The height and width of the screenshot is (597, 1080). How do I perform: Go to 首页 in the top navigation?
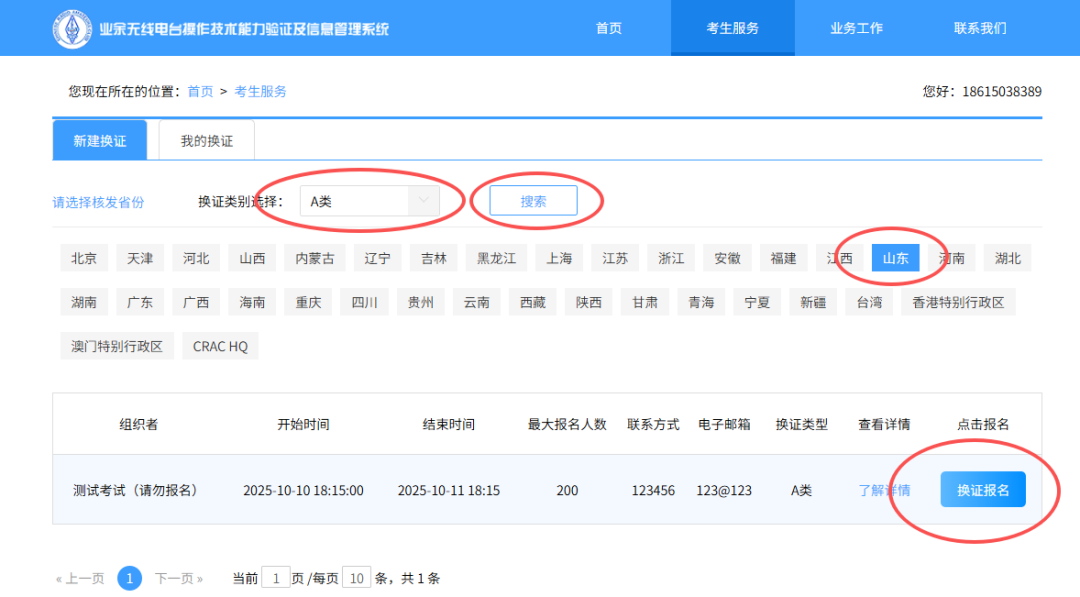(x=609, y=28)
